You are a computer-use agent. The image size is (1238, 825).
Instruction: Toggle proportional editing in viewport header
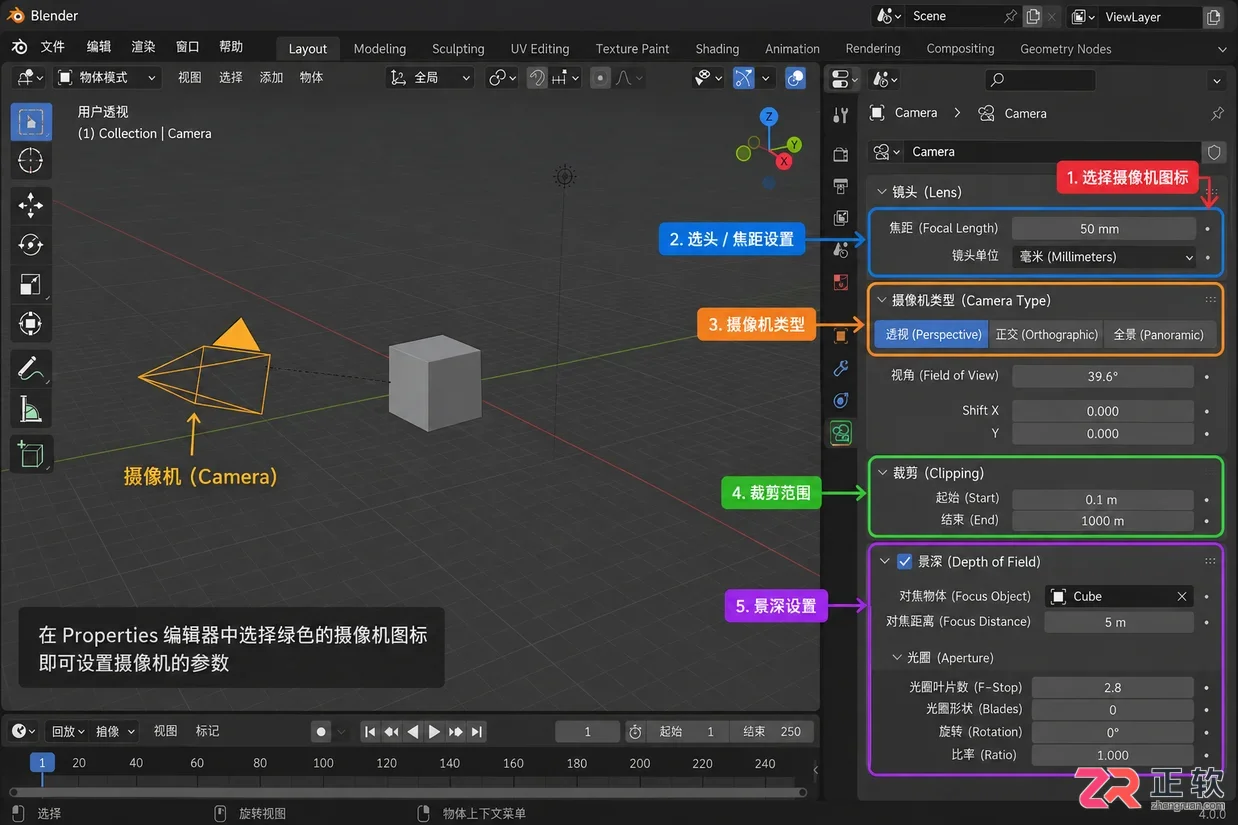pyautogui.click(x=600, y=78)
